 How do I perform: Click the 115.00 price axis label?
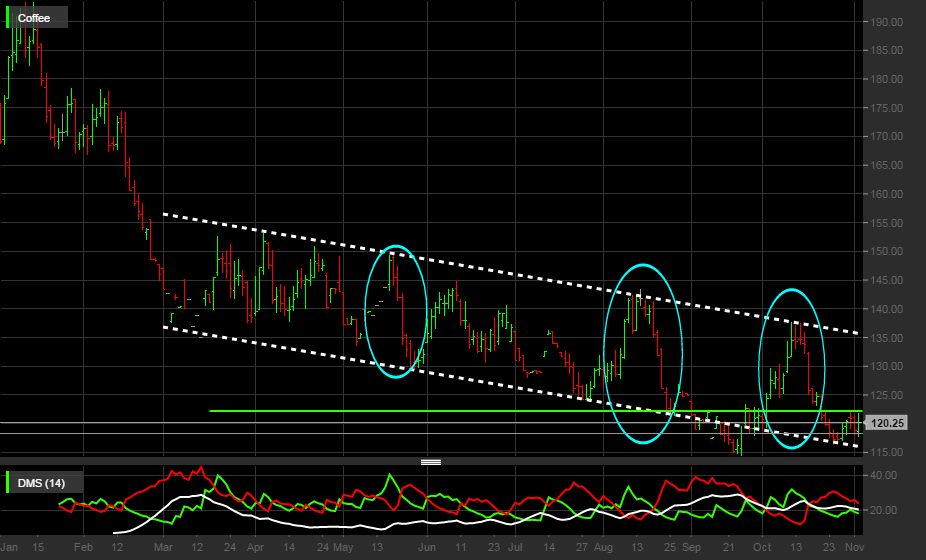tap(886, 452)
